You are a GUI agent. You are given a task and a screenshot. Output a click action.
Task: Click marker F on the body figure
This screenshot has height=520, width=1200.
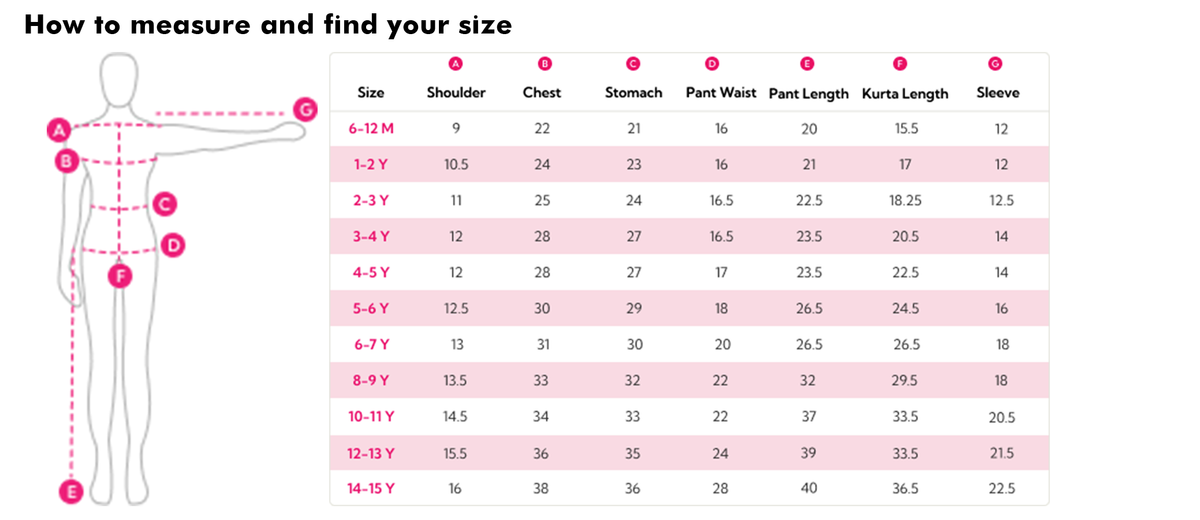(x=120, y=275)
